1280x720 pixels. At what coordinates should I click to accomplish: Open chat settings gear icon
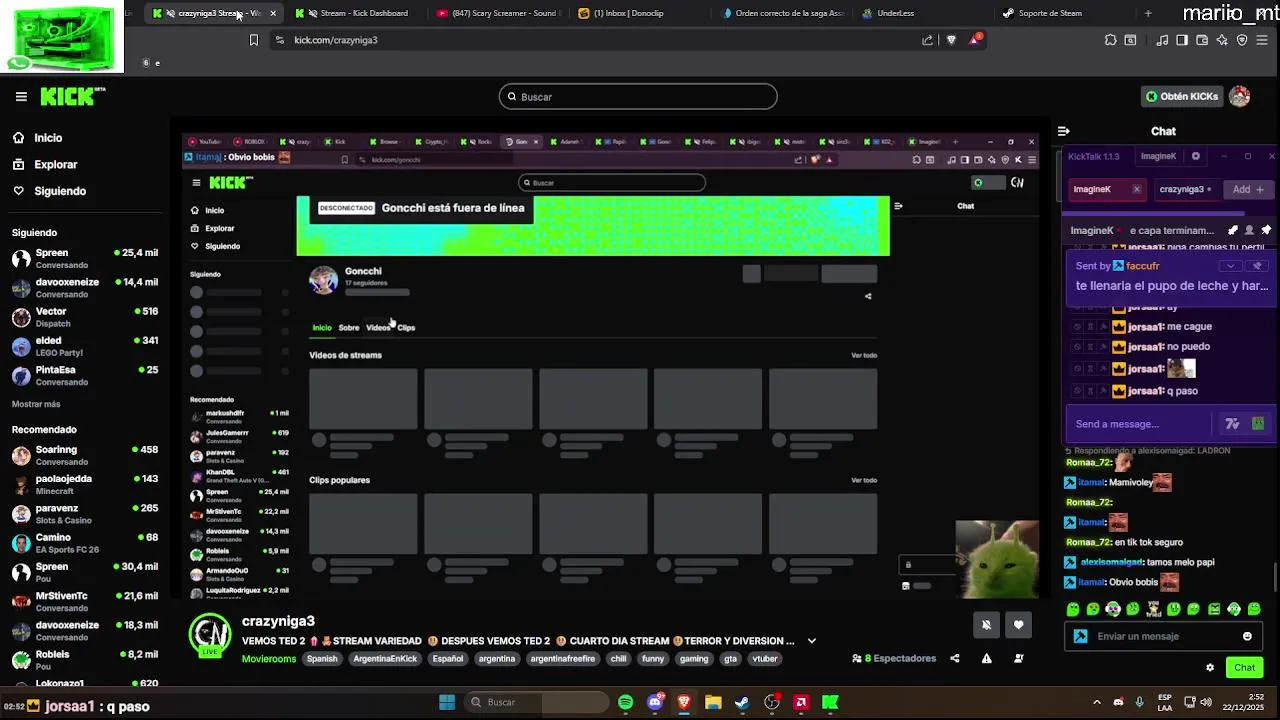click(1210, 667)
